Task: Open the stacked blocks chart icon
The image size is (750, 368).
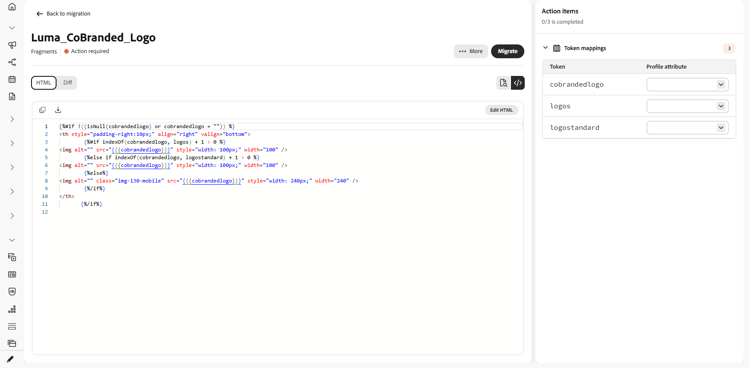Action: point(12,309)
